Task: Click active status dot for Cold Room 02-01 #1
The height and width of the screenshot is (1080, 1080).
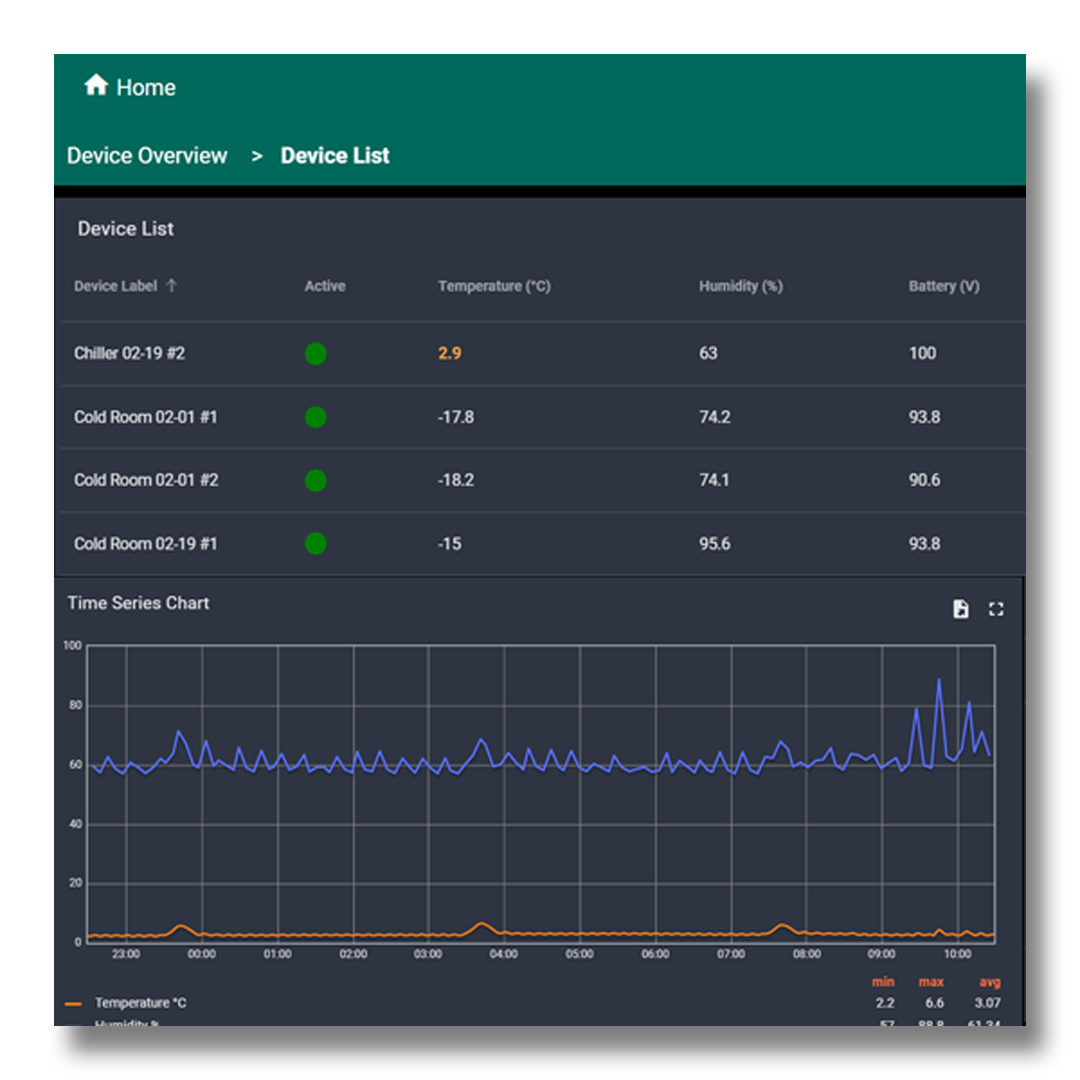Action: pyautogui.click(x=315, y=417)
